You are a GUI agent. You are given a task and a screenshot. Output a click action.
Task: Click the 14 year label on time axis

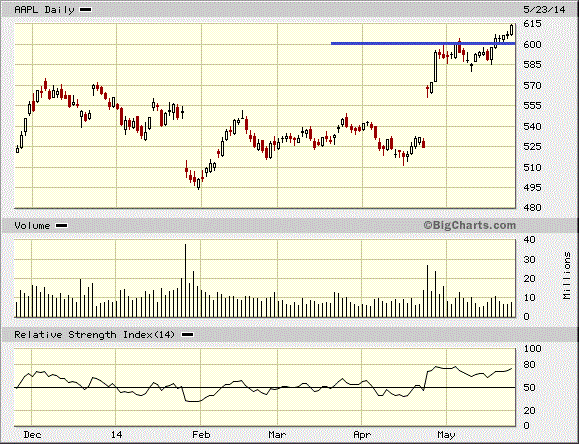click(x=116, y=435)
